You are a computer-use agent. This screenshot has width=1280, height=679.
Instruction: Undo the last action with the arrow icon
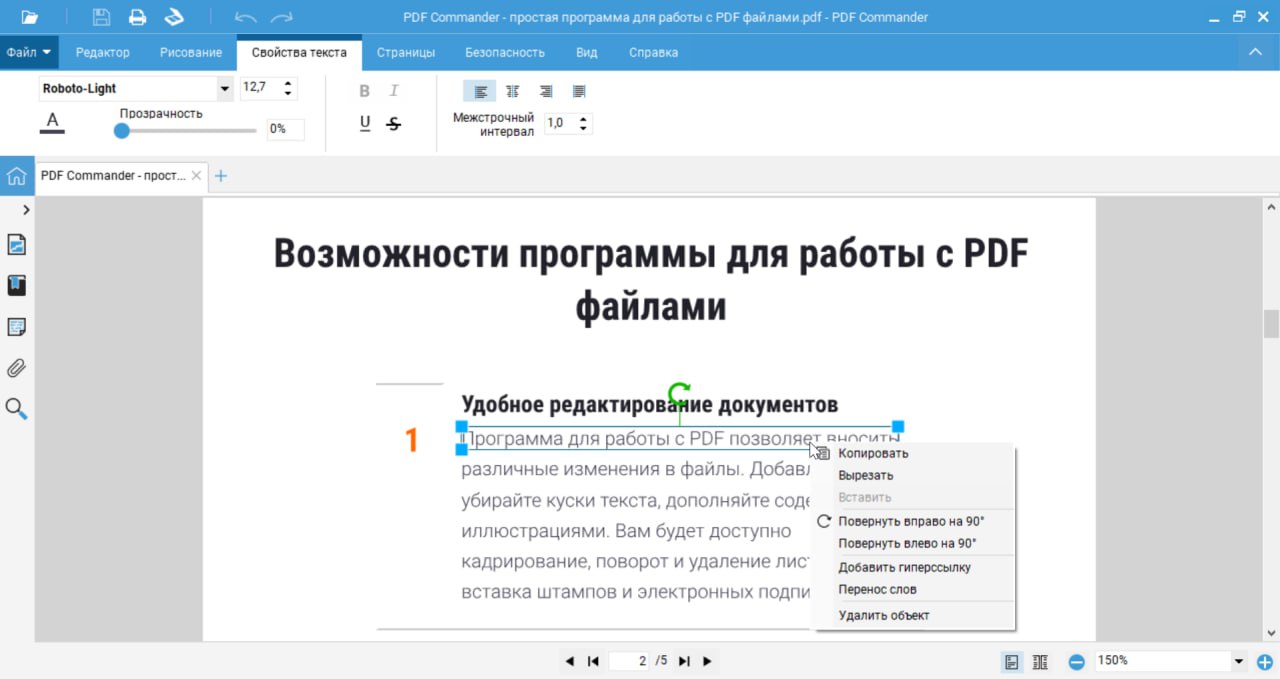click(x=245, y=16)
